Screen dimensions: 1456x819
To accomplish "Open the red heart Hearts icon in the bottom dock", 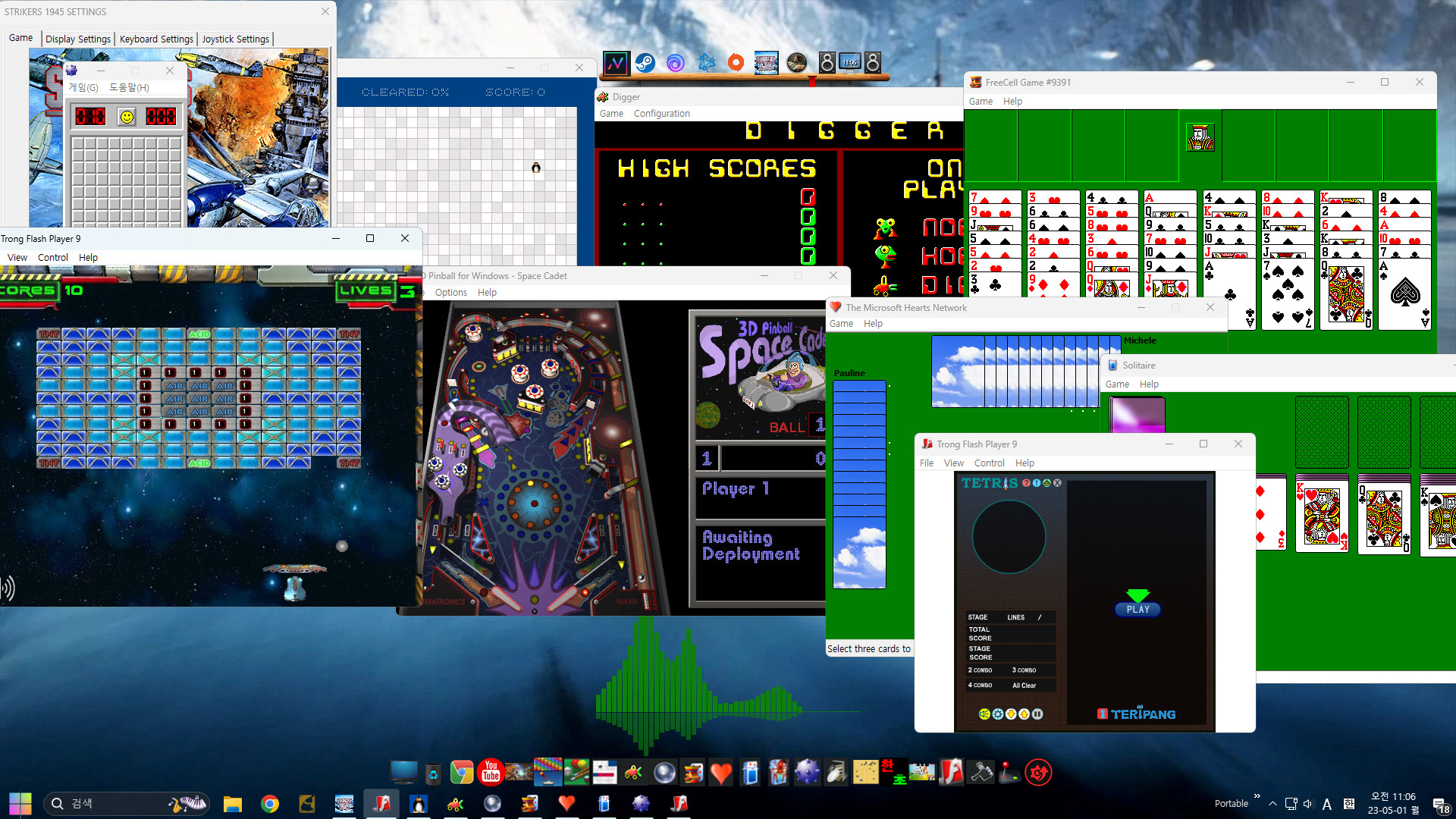I will click(721, 773).
